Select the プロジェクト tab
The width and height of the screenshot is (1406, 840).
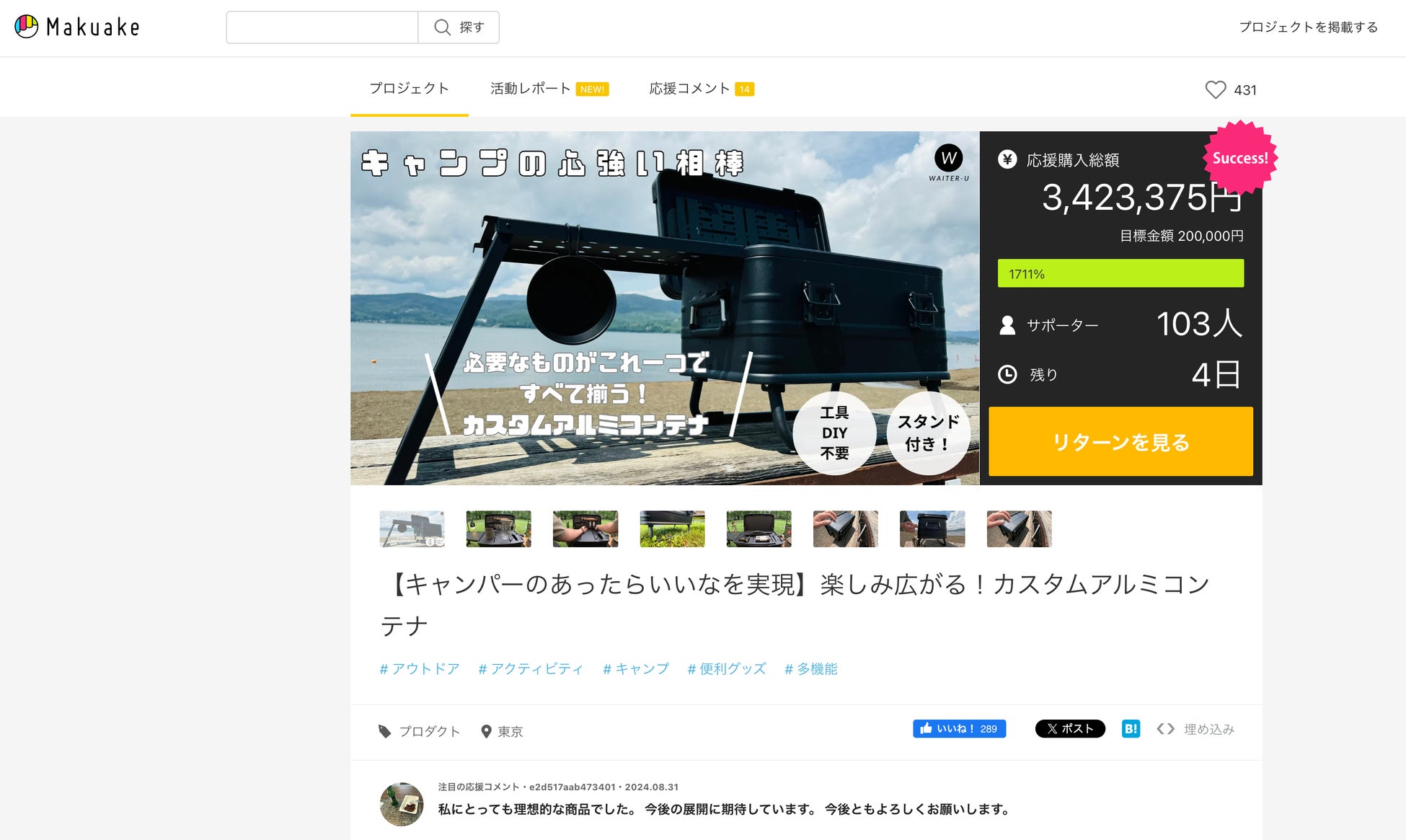pyautogui.click(x=409, y=89)
